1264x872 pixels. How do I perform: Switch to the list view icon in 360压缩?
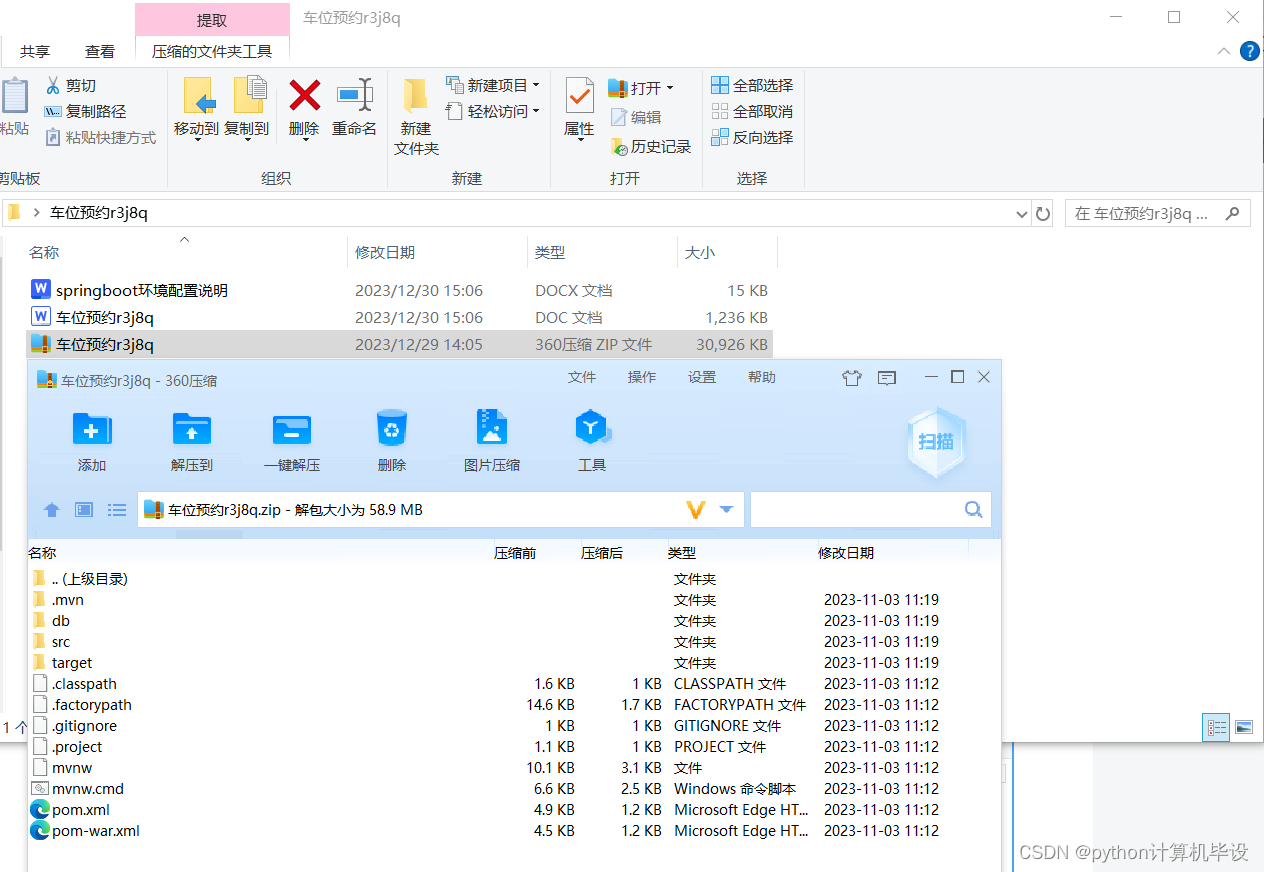[x=117, y=510]
